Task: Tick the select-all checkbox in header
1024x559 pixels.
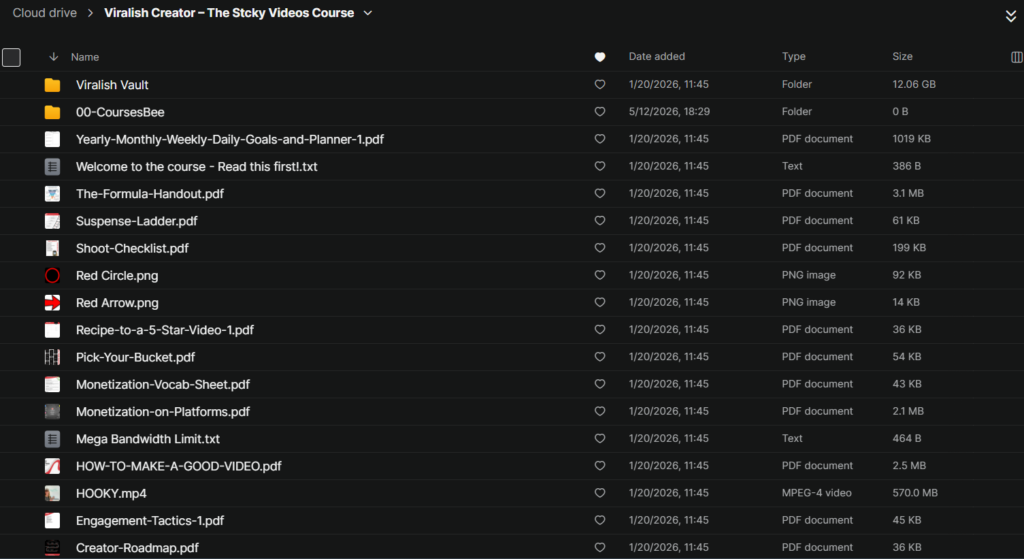Action: (11, 57)
